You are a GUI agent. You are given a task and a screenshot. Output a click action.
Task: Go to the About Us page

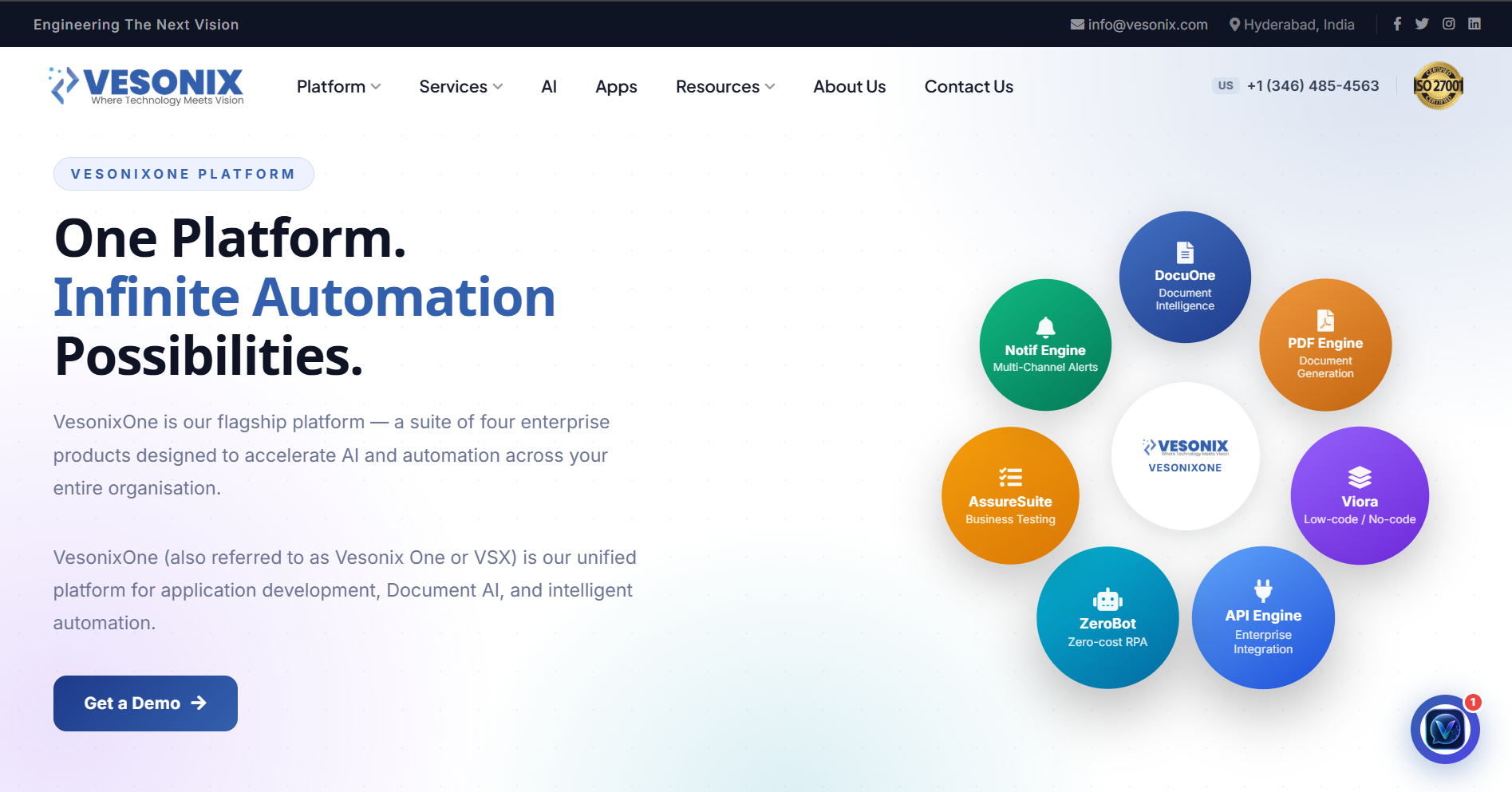(849, 86)
